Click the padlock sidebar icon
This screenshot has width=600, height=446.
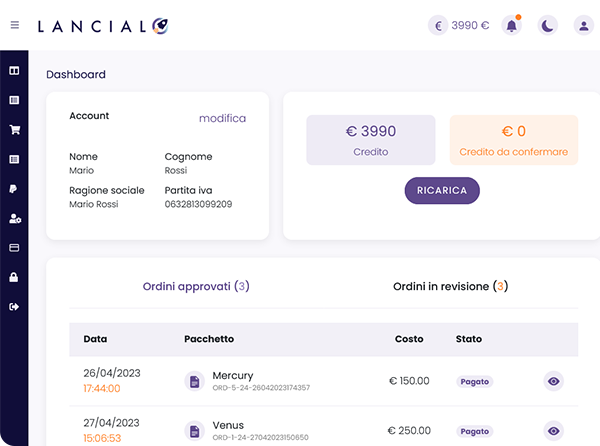point(15,277)
